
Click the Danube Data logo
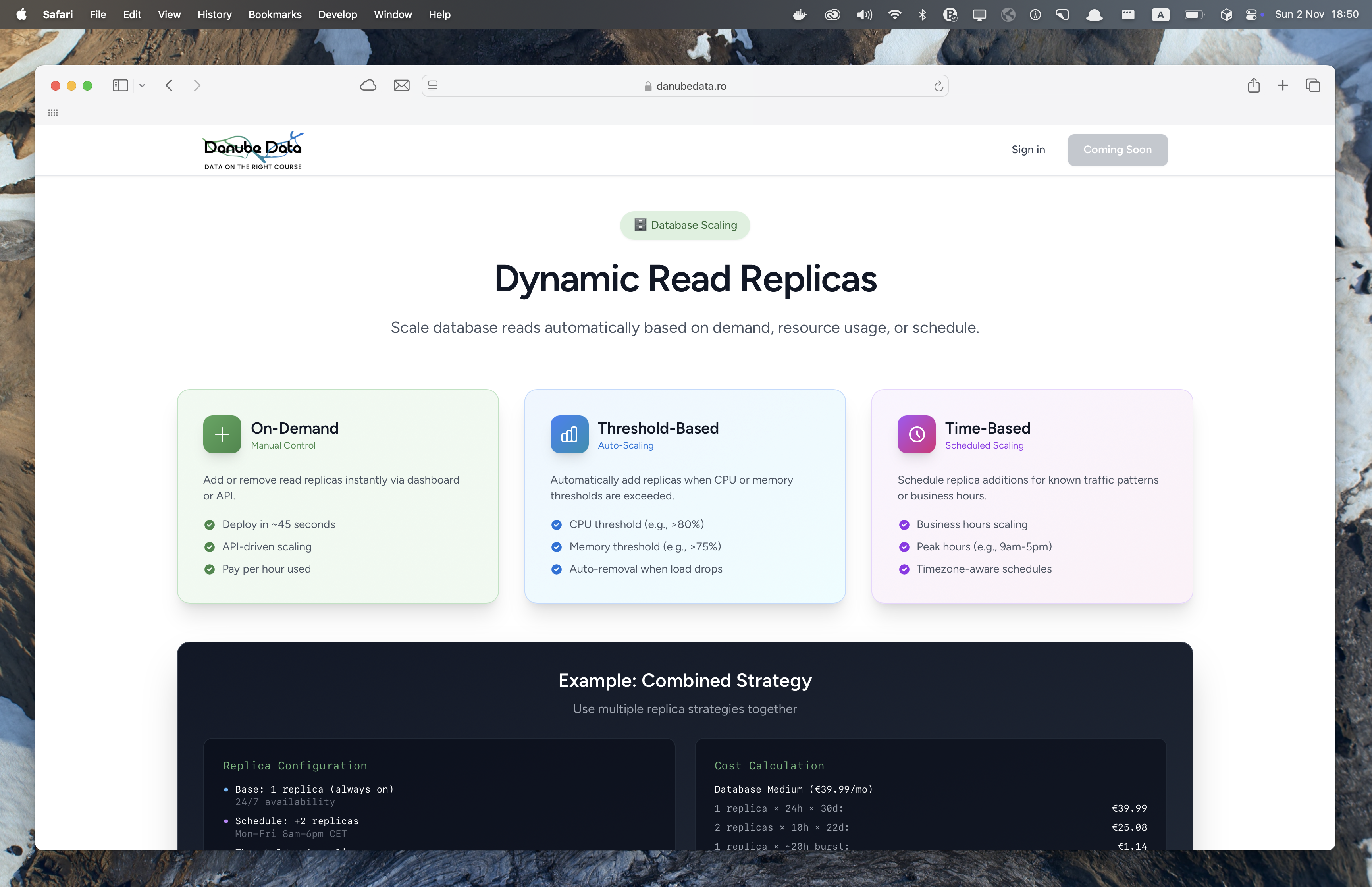click(x=253, y=150)
